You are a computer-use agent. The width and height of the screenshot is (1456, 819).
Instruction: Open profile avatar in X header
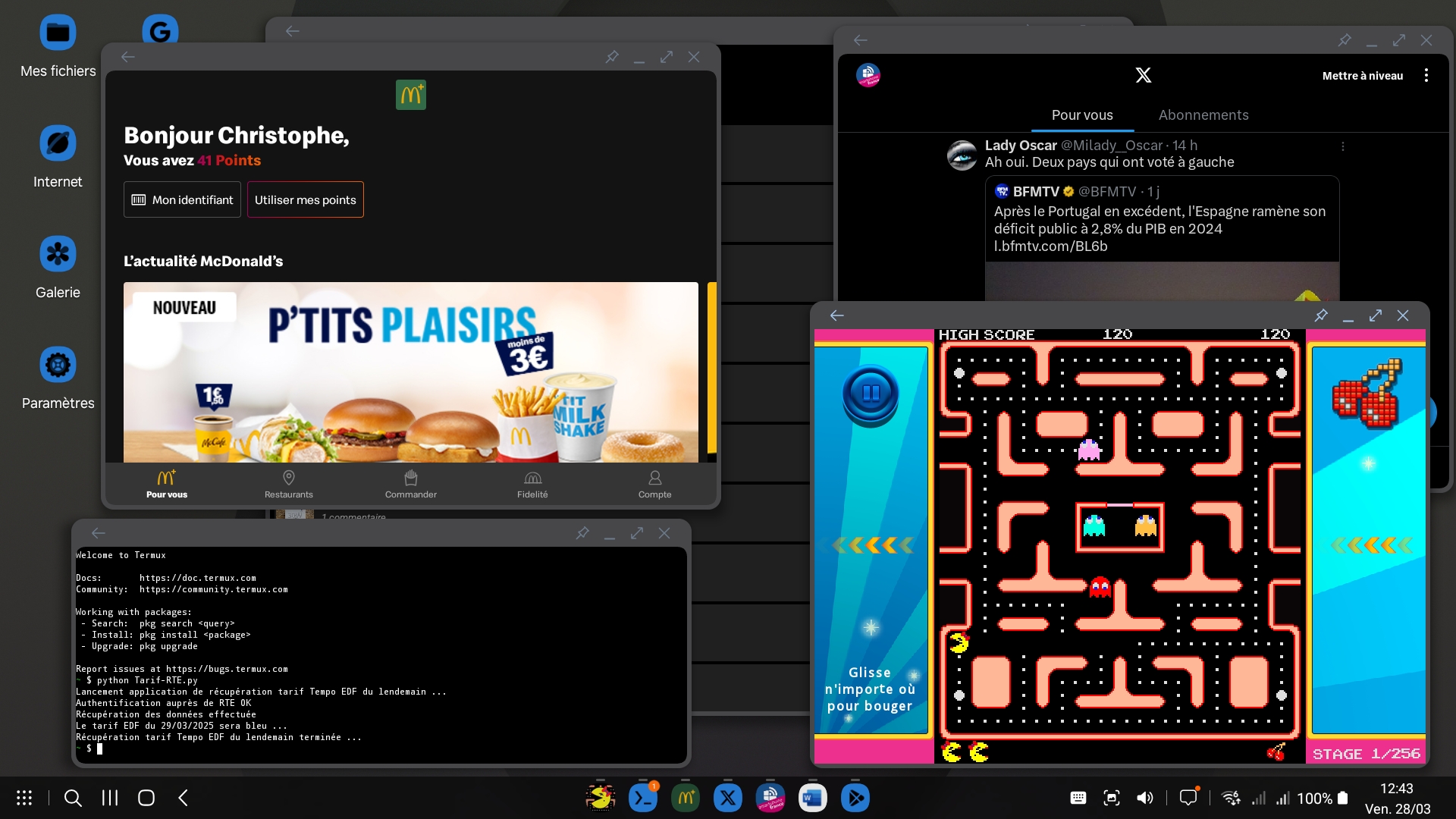click(868, 75)
